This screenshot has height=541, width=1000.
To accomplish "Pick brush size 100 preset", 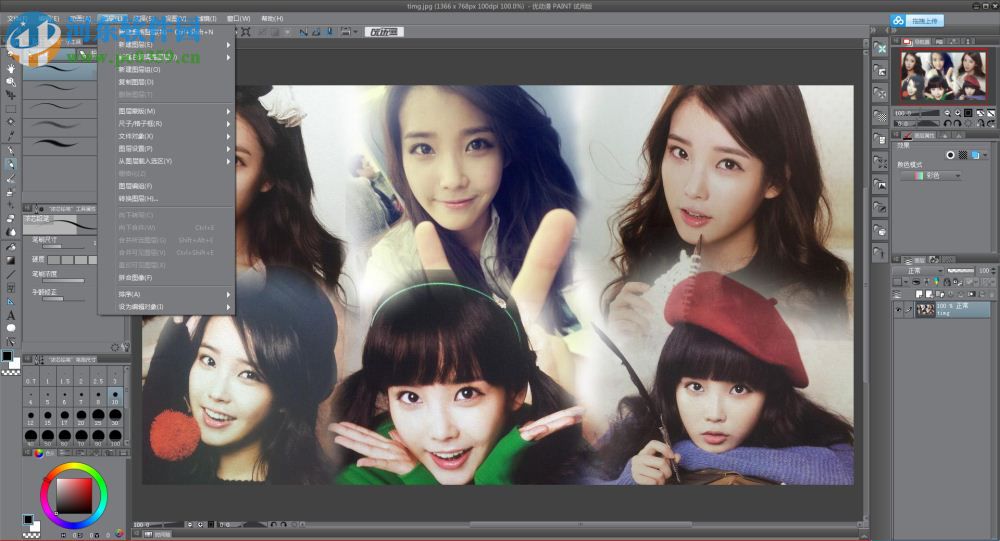I will 115,437.
